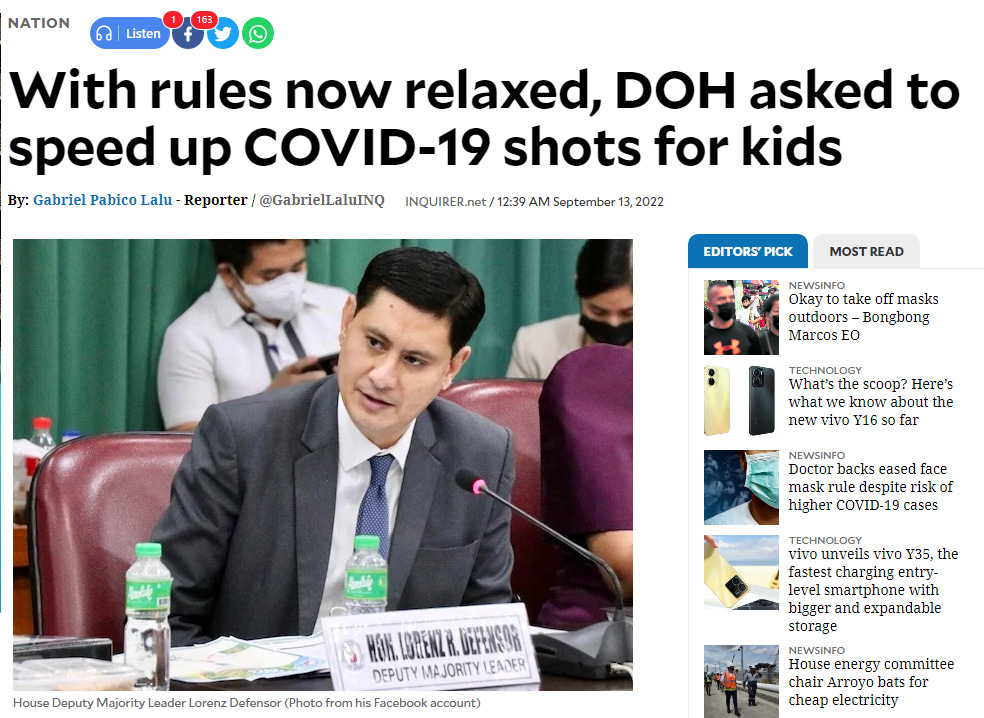Share the article on Facebook
Screen dimensions: 984x718
point(187,34)
